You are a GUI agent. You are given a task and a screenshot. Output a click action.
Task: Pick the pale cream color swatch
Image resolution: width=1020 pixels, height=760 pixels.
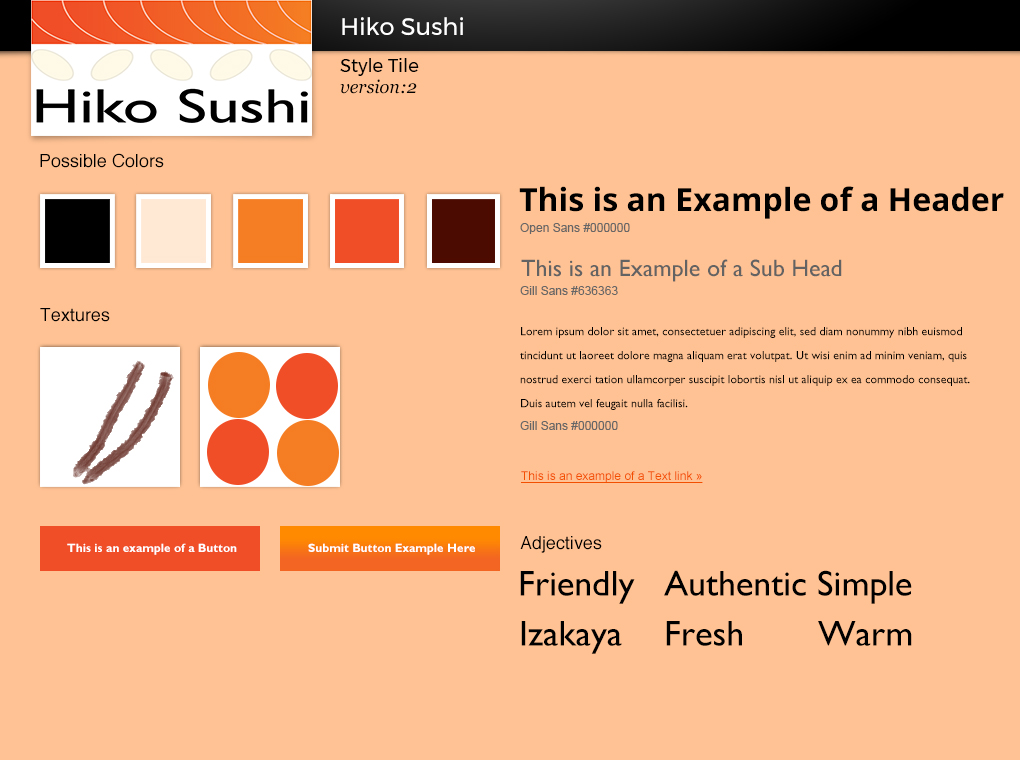pos(173,231)
